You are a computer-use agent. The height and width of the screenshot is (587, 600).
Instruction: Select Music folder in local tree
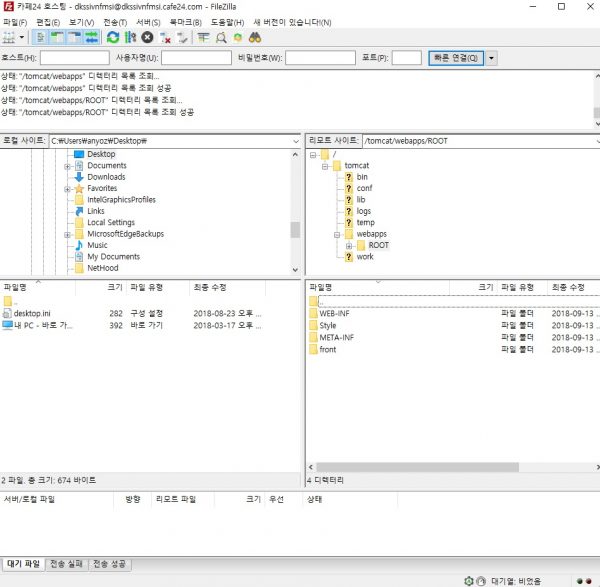click(97, 245)
